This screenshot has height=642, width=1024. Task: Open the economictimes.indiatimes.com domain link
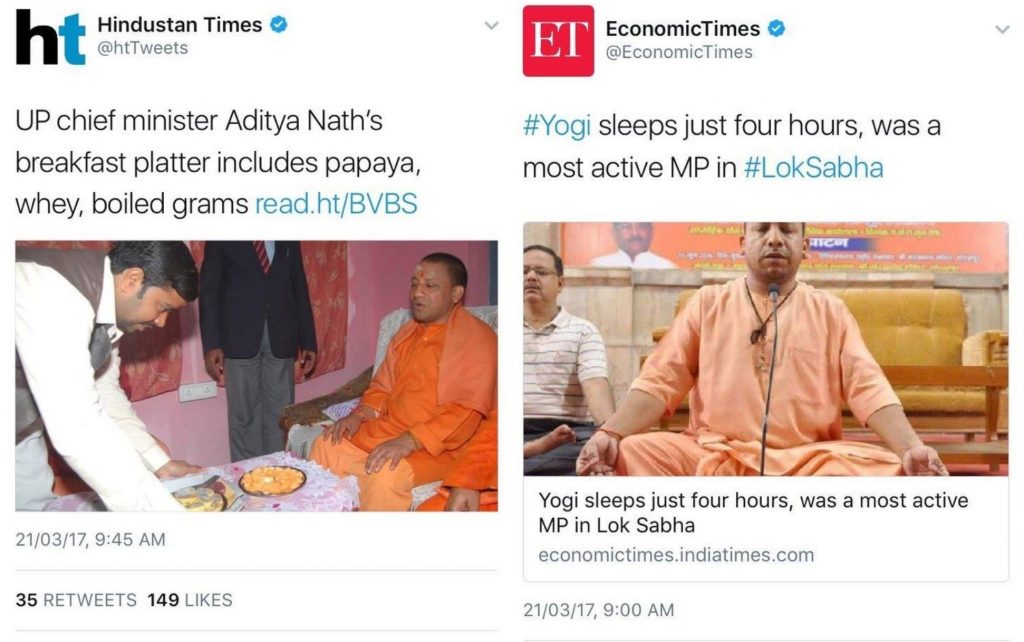coord(676,555)
